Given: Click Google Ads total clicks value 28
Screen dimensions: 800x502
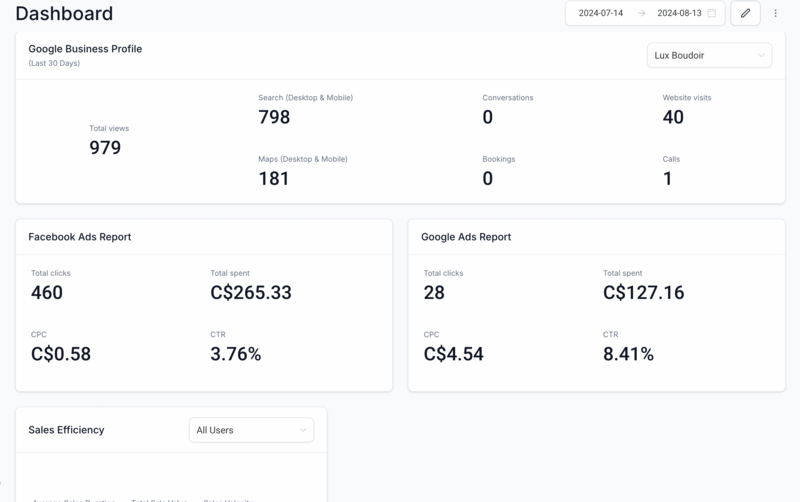Looking at the screenshot, I should click(434, 292).
